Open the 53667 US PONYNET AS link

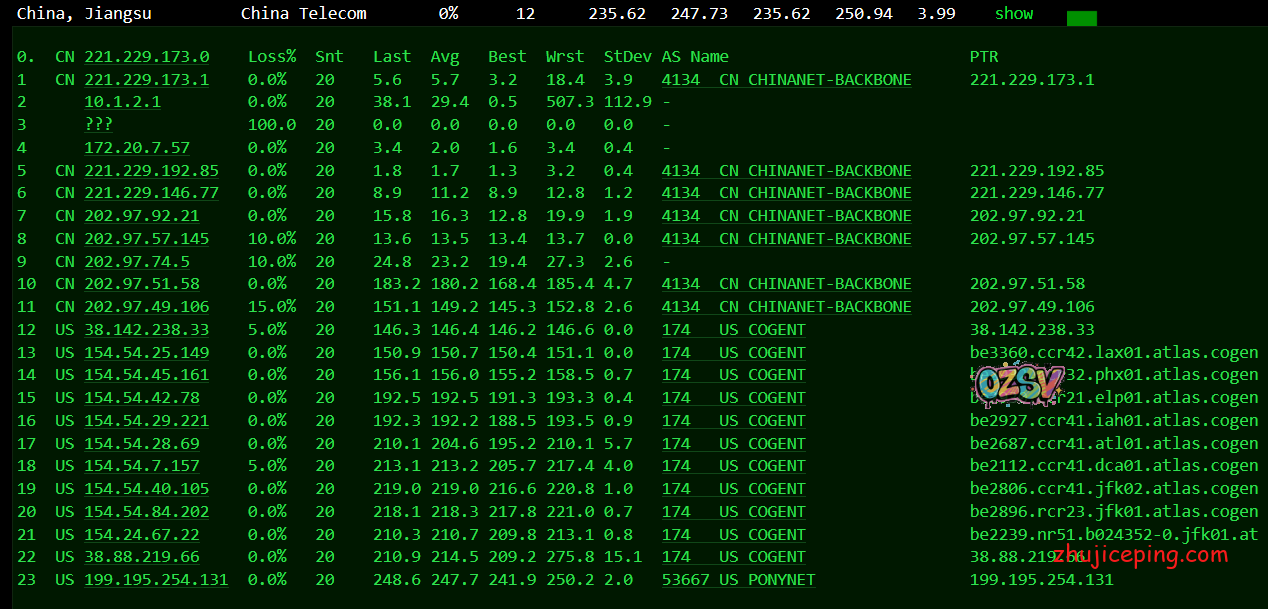(x=738, y=580)
